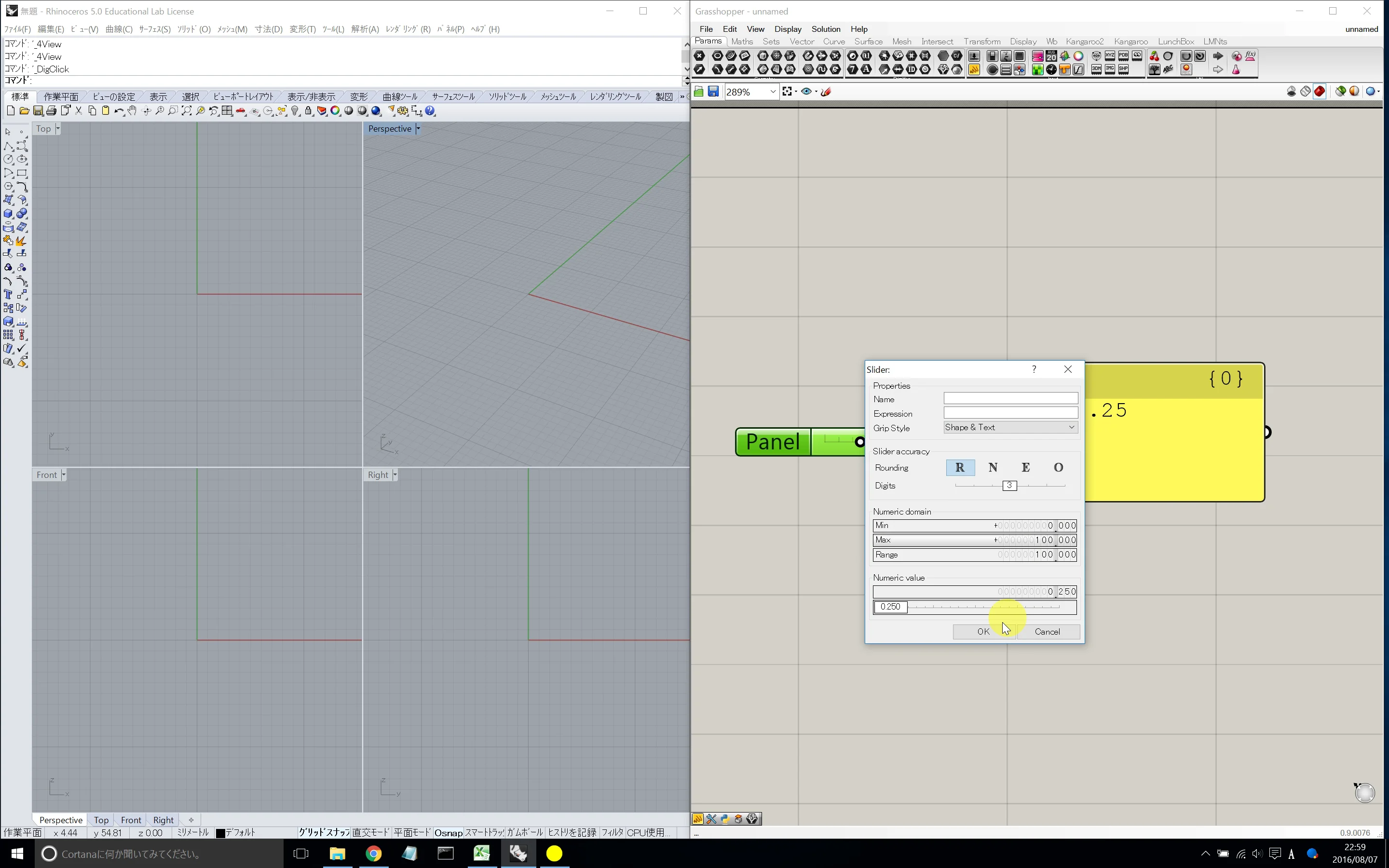The width and height of the screenshot is (1389, 868).
Task: Click the colour wheel swatch component icon
Action: pos(1078,56)
